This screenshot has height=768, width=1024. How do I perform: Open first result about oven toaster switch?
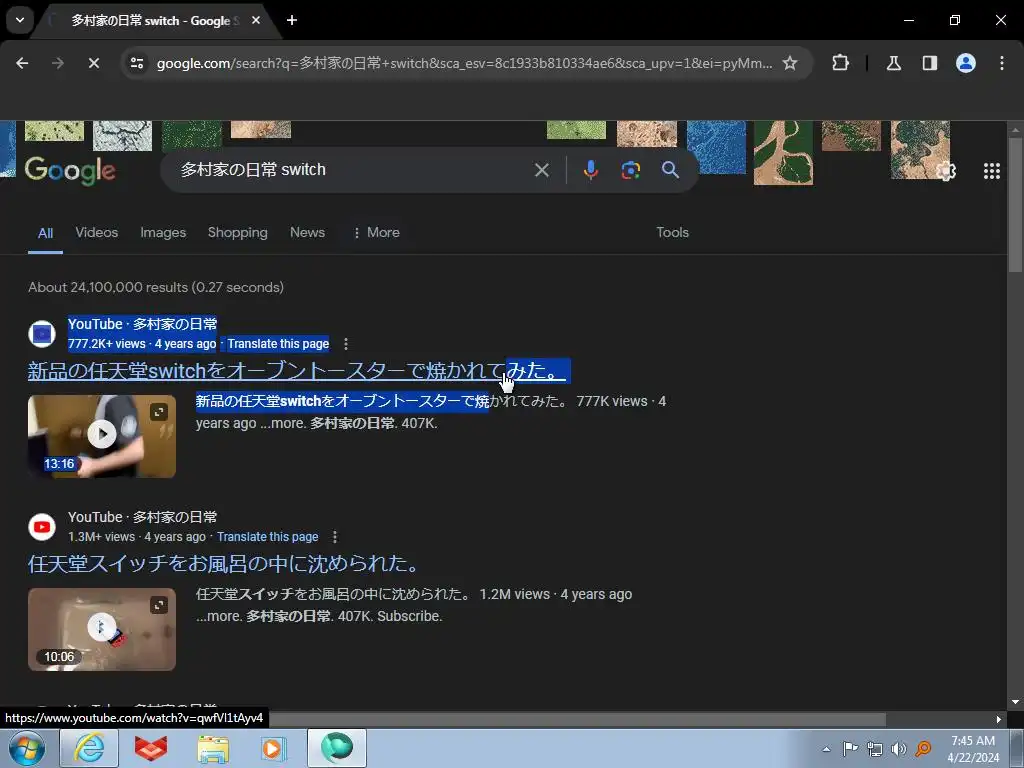pos(297,371)
